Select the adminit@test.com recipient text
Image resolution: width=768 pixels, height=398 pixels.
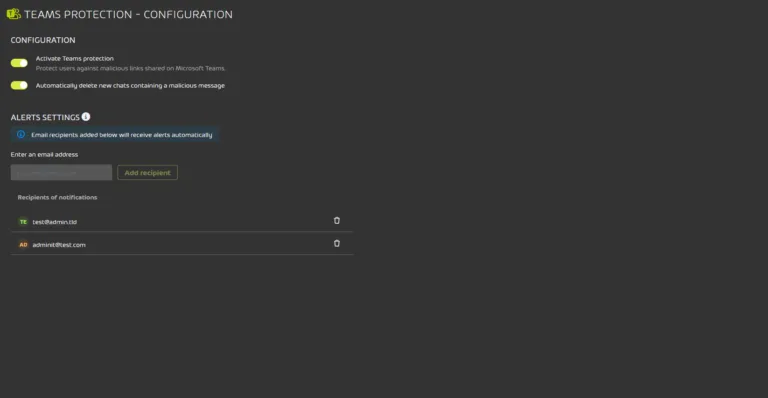pos(59,244)
